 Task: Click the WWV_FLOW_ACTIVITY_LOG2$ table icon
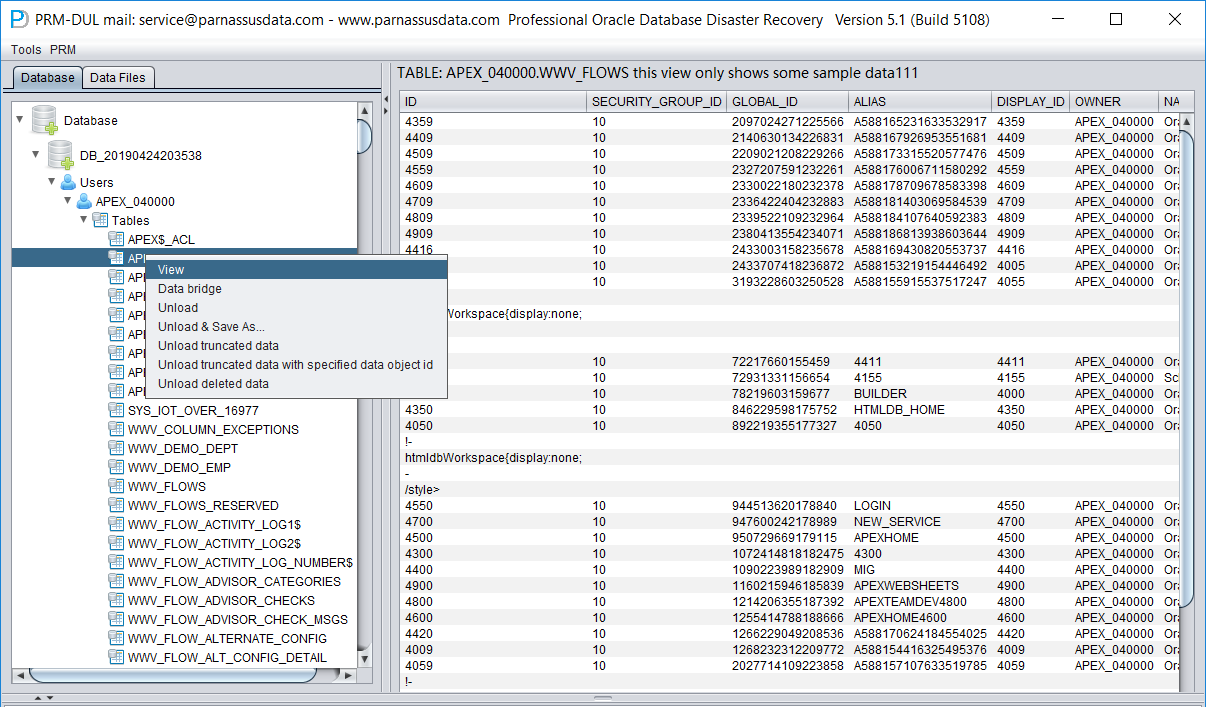pyautogui.click(x=116, y=543)
